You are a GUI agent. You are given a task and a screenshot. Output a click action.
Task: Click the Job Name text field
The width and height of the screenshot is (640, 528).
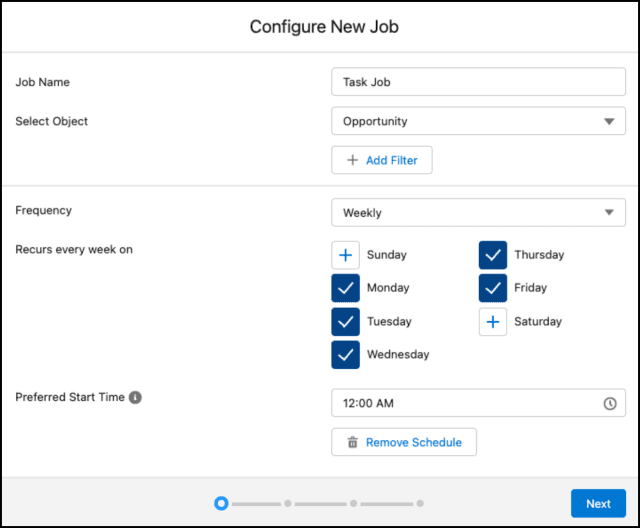click(x=477, y=82)
